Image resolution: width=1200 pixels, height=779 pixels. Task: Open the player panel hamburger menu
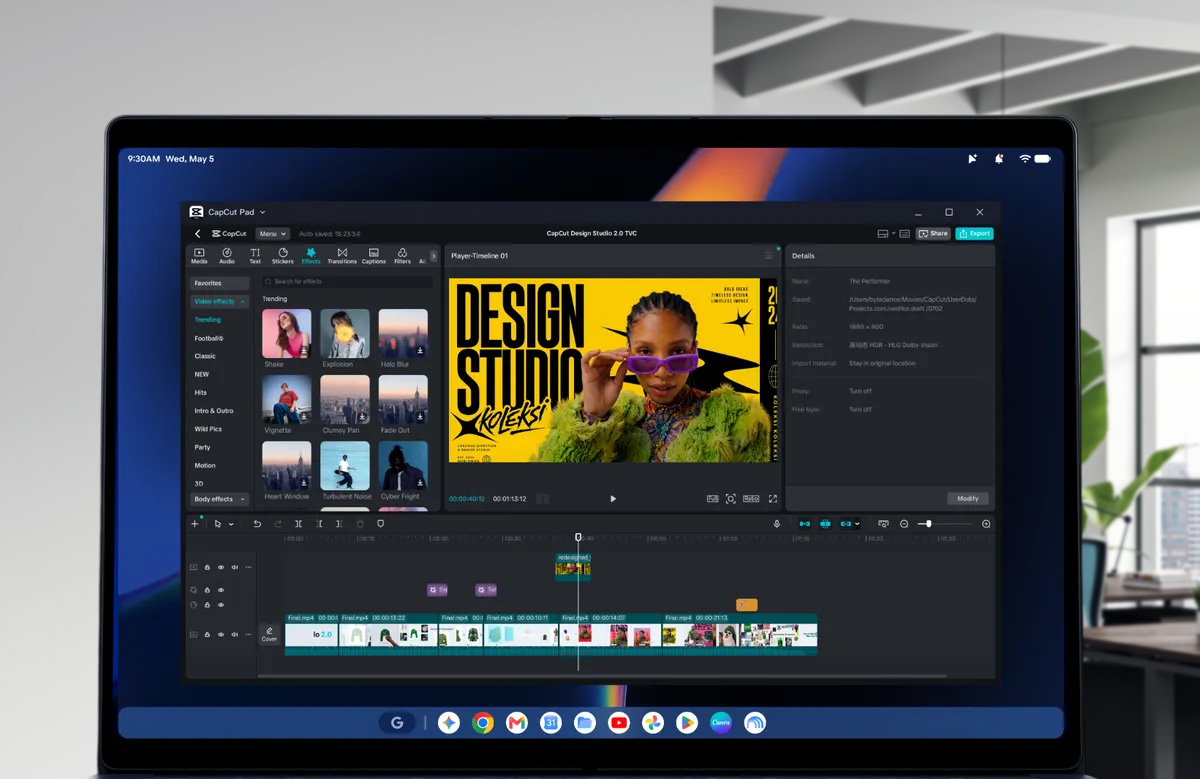769,256
